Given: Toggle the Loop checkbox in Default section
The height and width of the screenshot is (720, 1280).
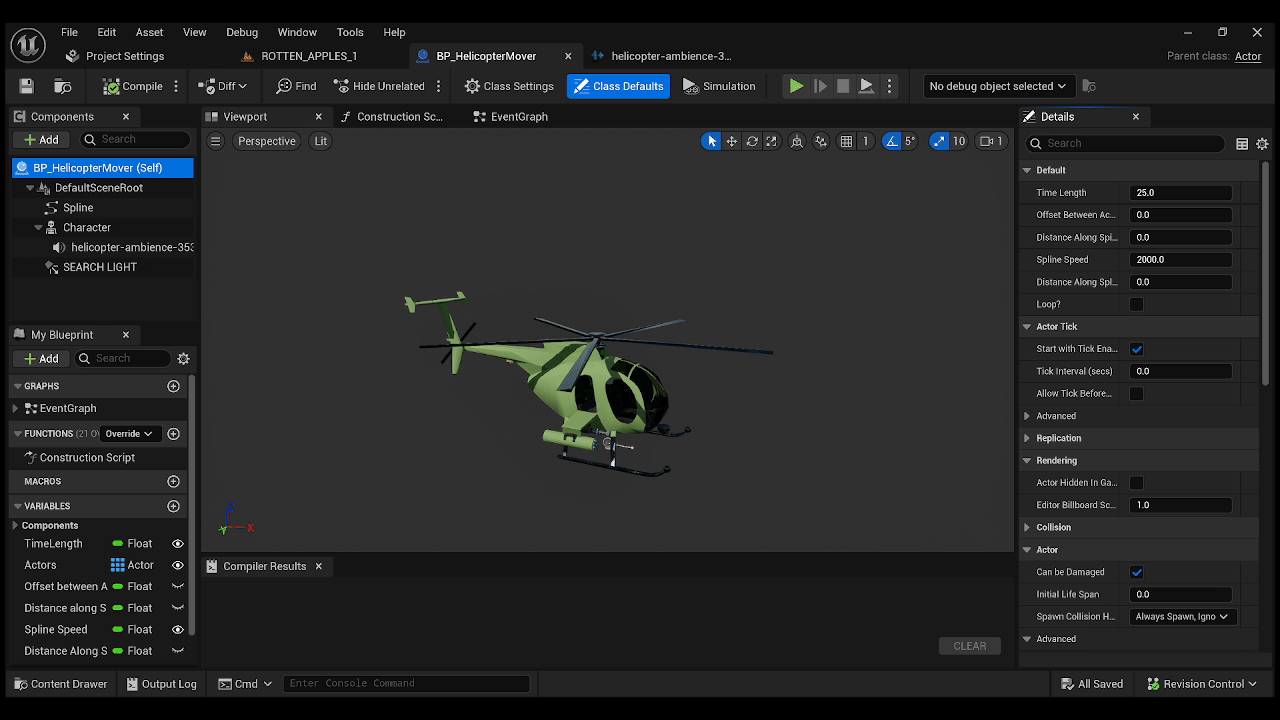Looking at the screenshot, I should click(x=1137, y=304).
